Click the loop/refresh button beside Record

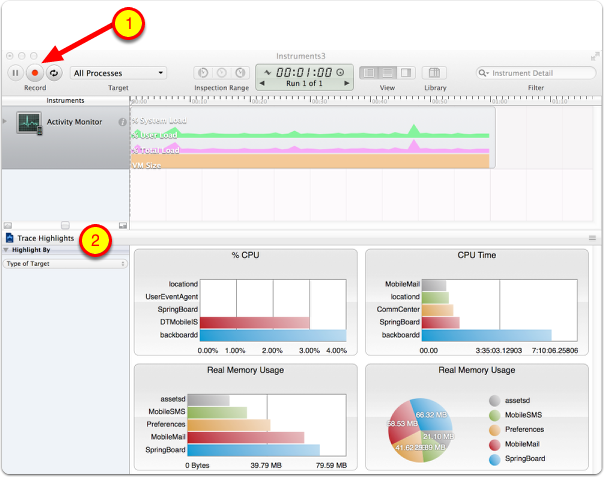(x=53, y=73)
